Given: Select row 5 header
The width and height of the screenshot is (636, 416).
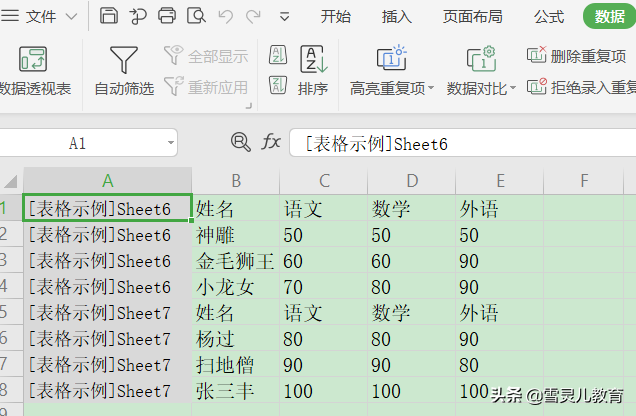Looking at the screenshot, I should pos(11,312).
